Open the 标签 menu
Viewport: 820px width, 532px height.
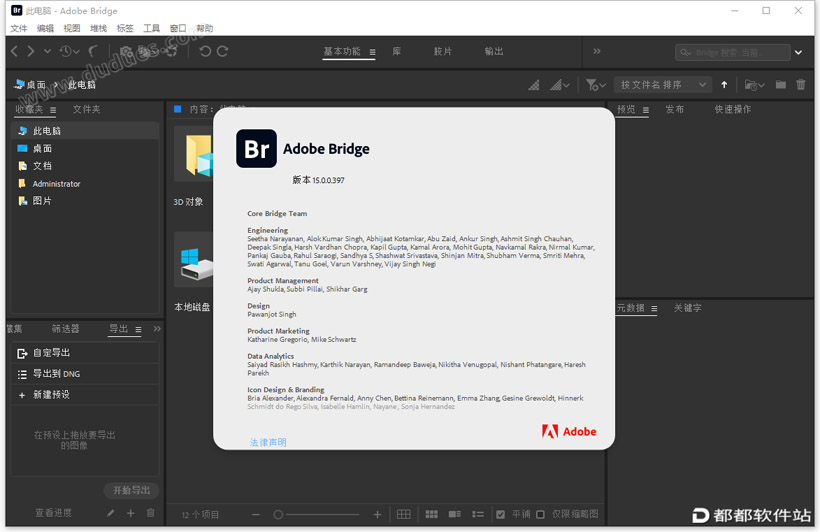click(124, 28)
